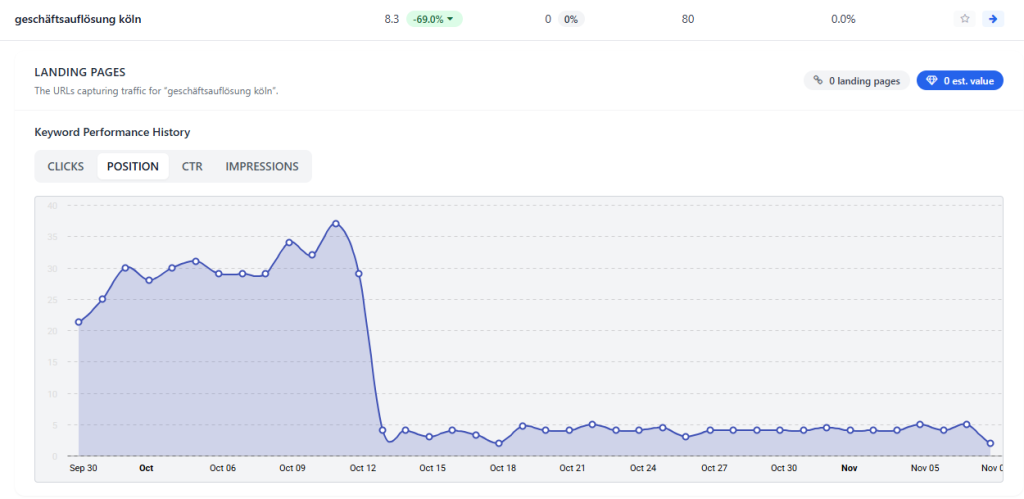1024x499 pixels.
Task: Show the IMPRESSIONS chart tab
Action: point(262,166)
